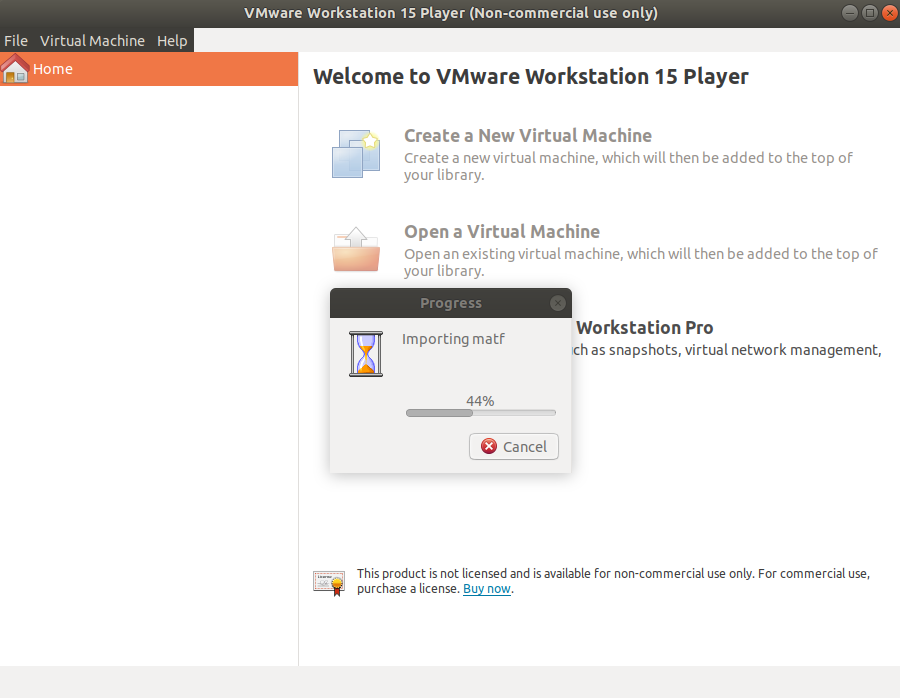
Task: Click the import progress bar
Action: 480,413
